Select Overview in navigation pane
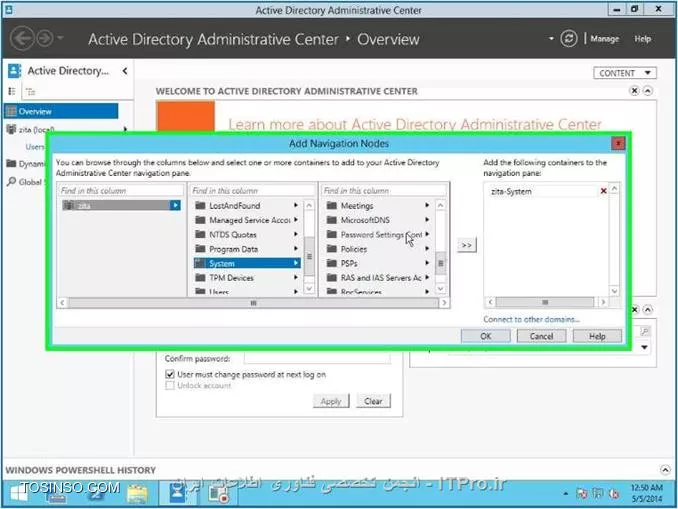678x509 pixels. [61, 111]
